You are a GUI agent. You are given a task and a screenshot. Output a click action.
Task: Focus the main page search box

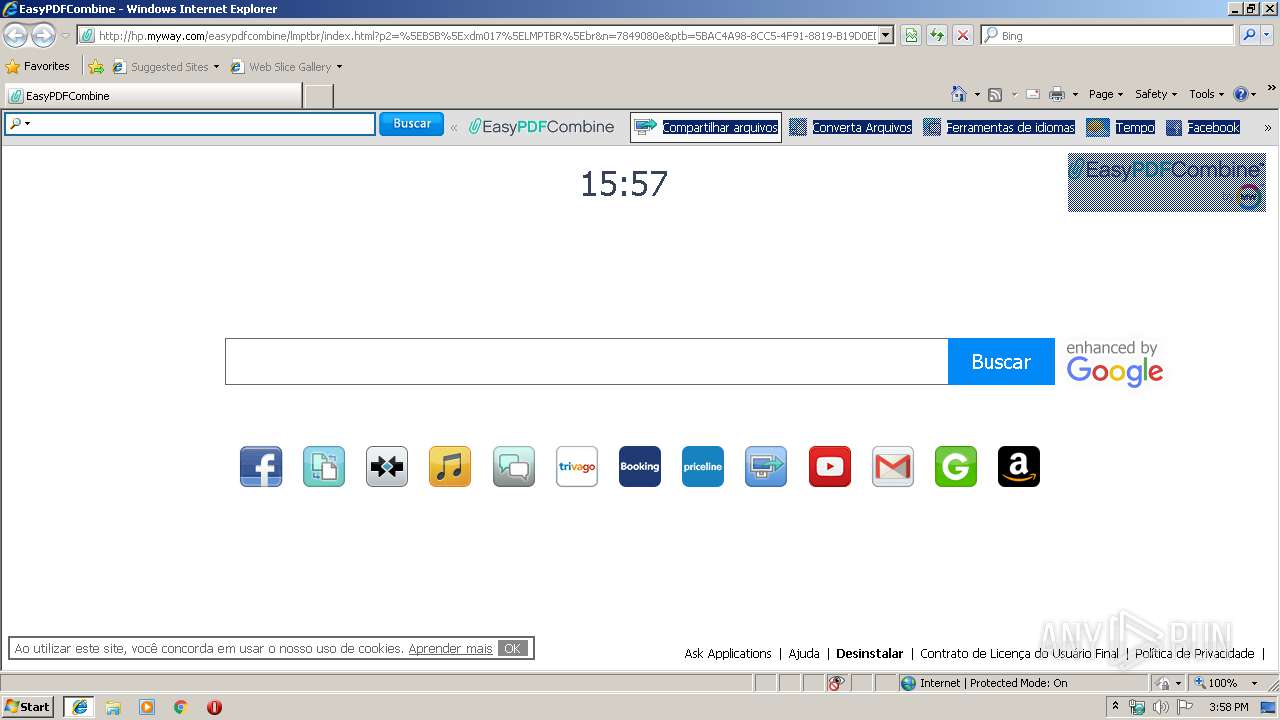pyautogui.click(x=586, y=362)
